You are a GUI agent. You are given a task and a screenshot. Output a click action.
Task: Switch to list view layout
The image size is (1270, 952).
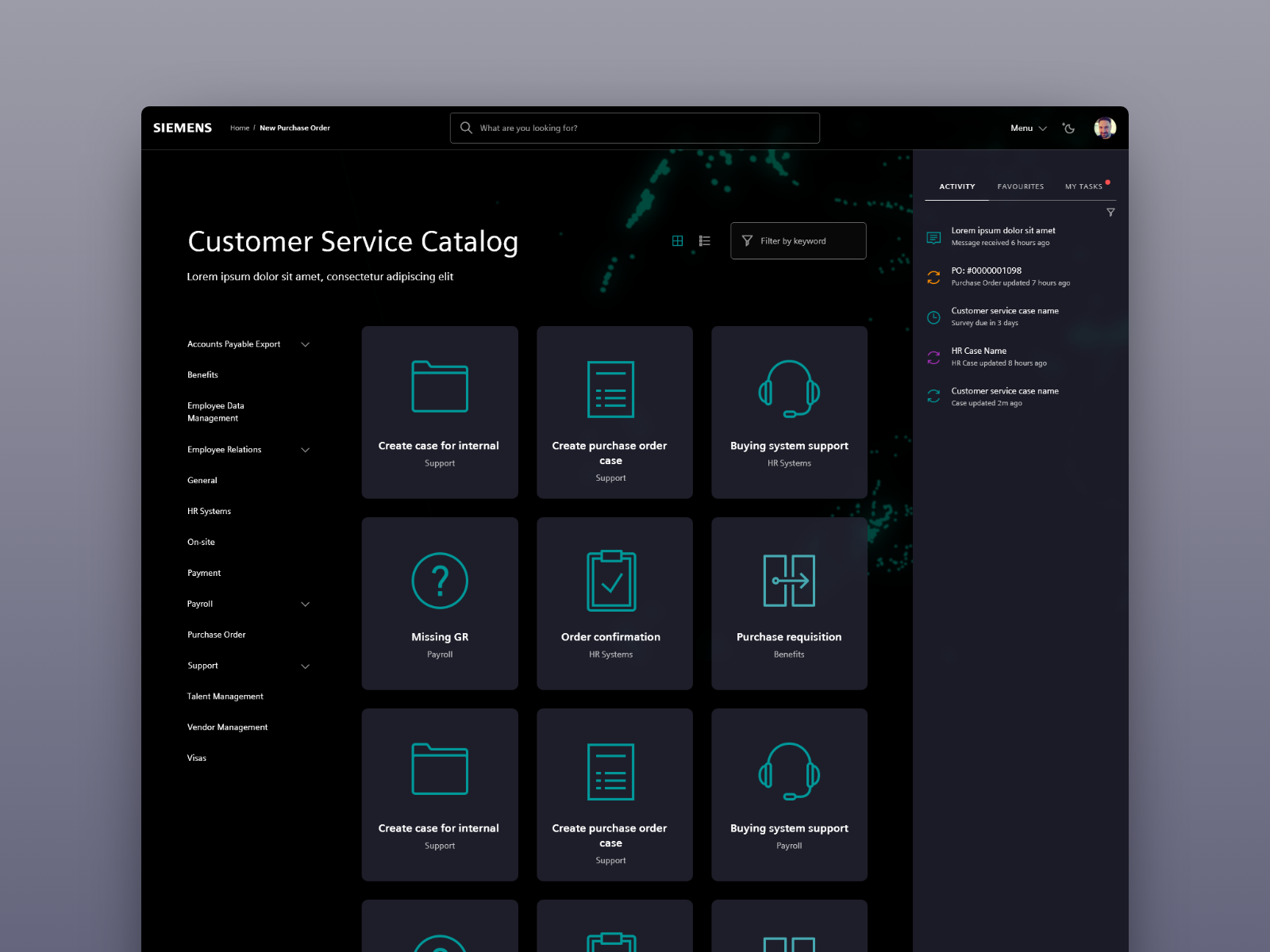(x=704, y=240)
